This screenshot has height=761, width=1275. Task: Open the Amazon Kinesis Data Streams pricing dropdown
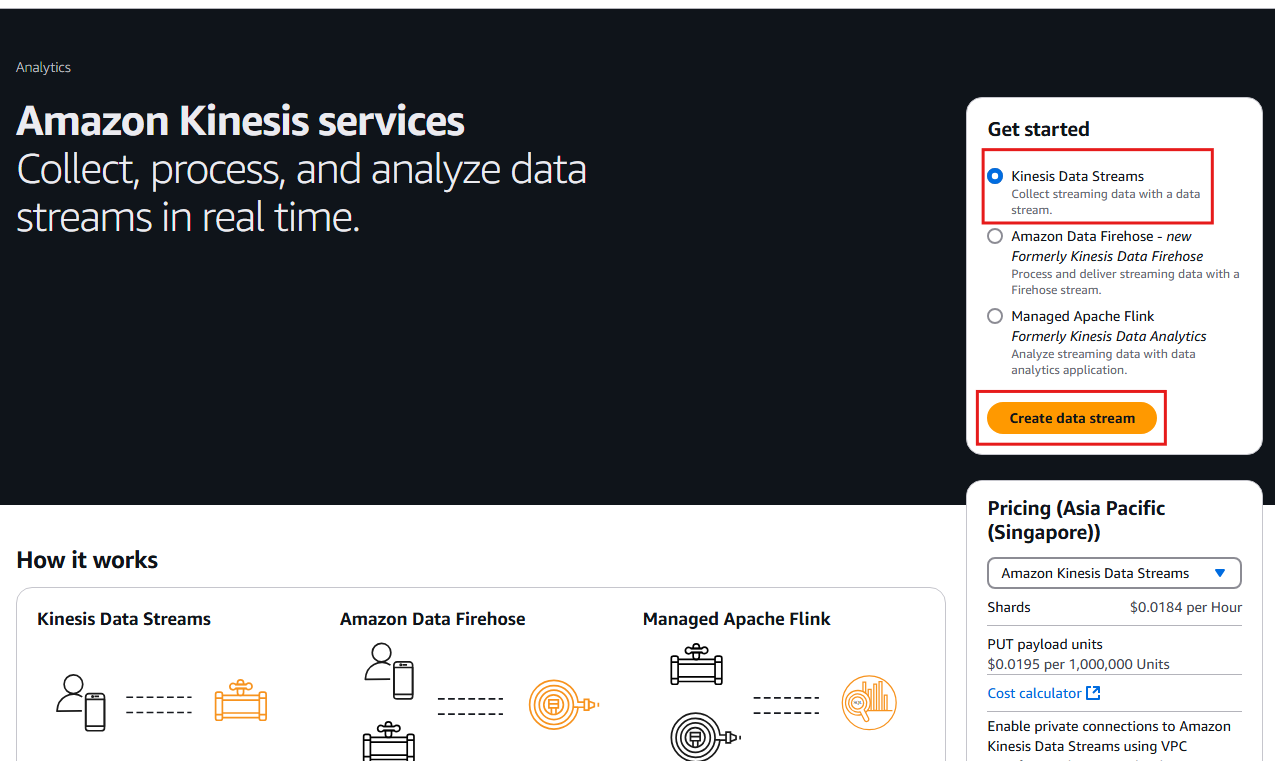pyautogui.click(x=1114, y=573)
